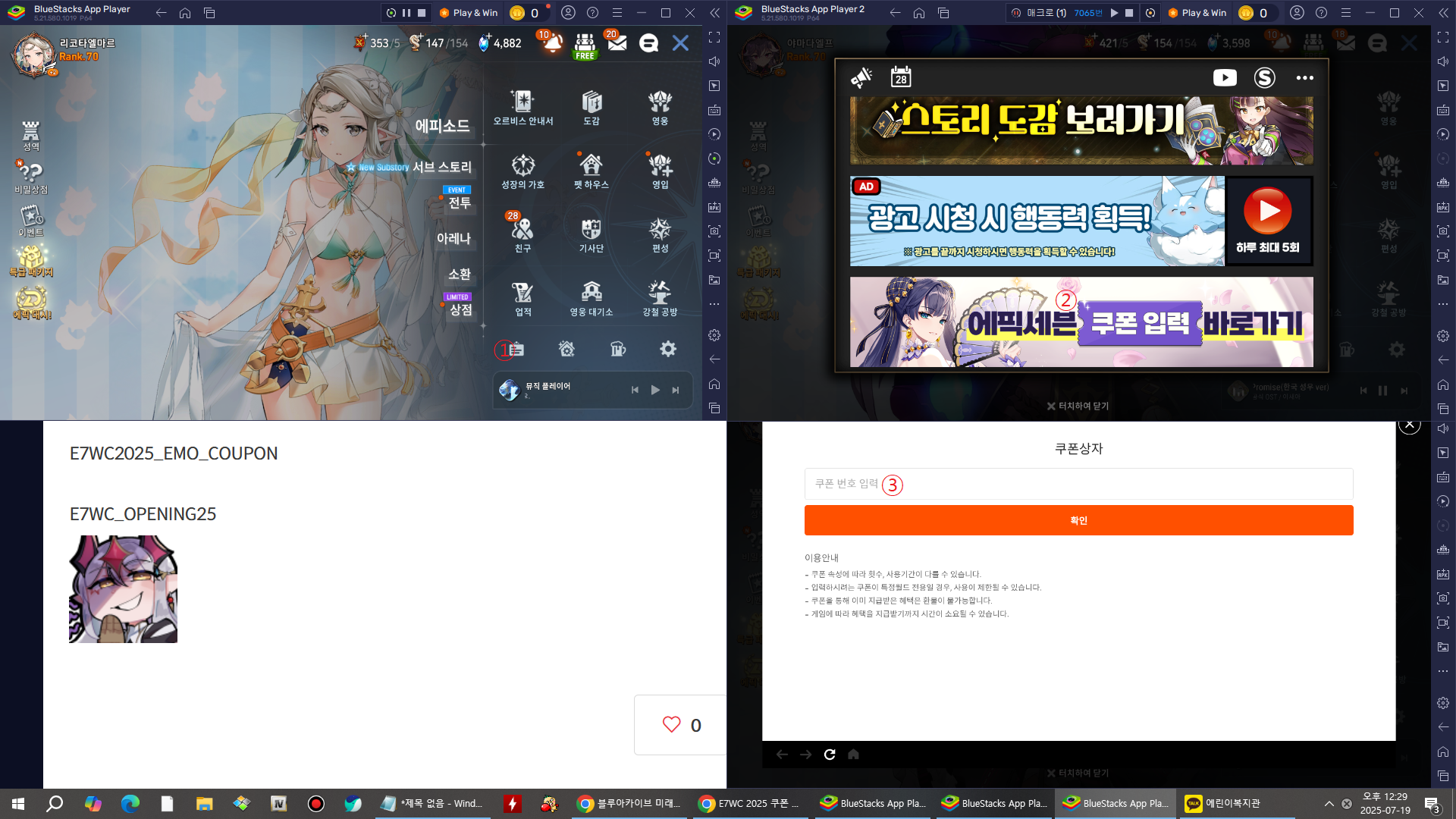Click the heart like button

672,725
